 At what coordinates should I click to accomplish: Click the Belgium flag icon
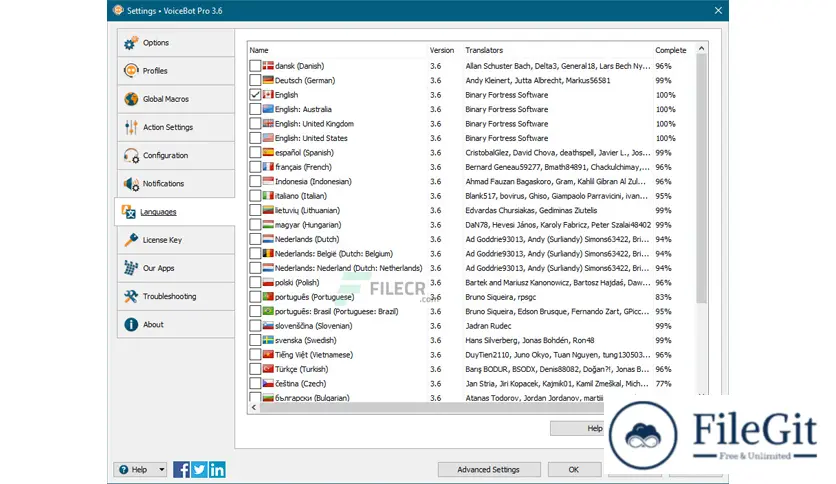pyautogui.click(x=268, y=253)
